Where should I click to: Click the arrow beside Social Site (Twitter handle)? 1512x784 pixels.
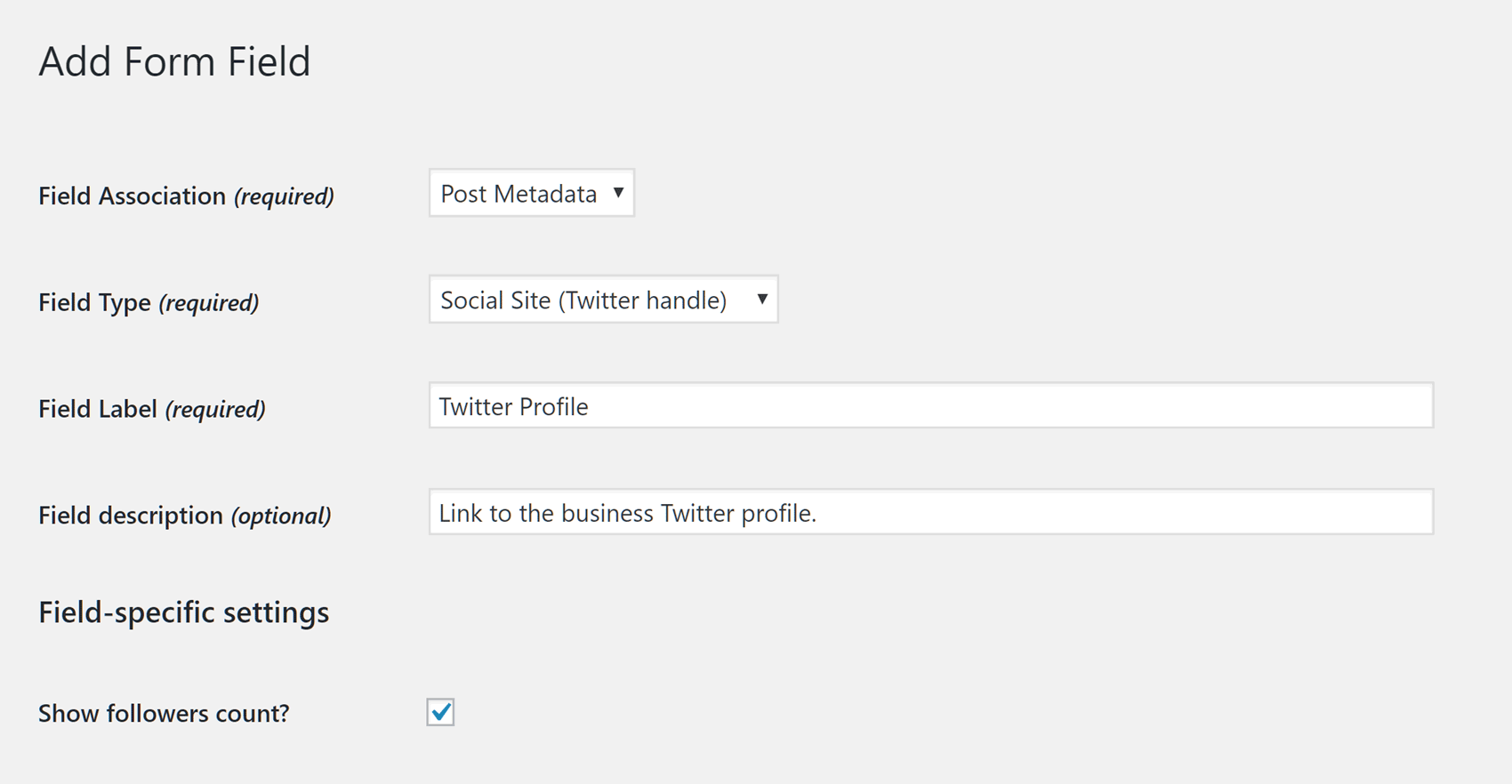(x=762, y=300)
